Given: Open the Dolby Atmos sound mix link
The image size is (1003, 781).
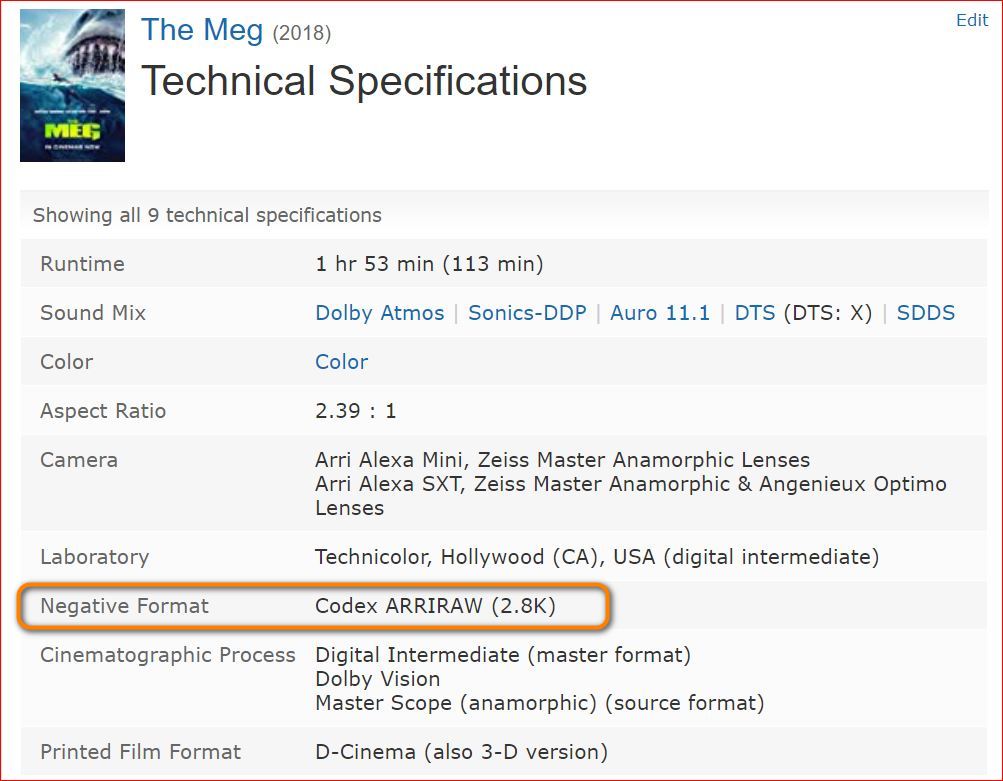Looking at the screenshot, I should click(x=379, y=313).
